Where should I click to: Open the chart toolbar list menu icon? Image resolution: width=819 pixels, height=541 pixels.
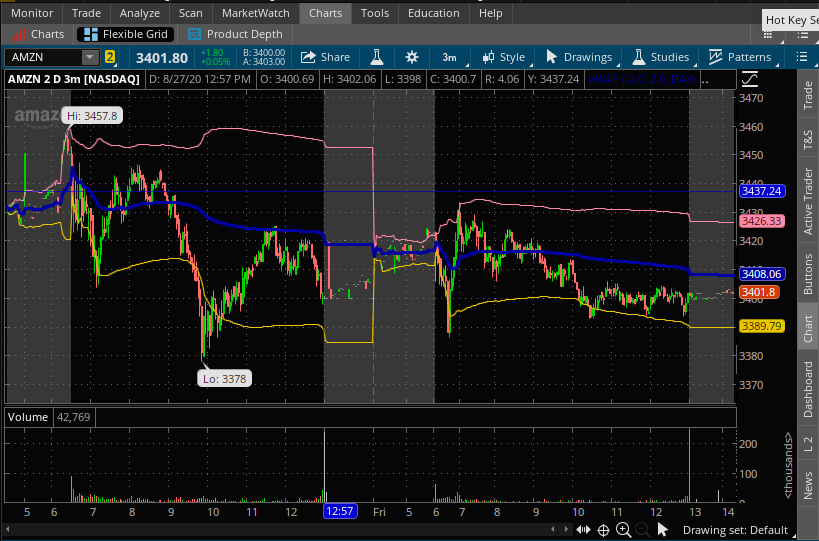802,57
